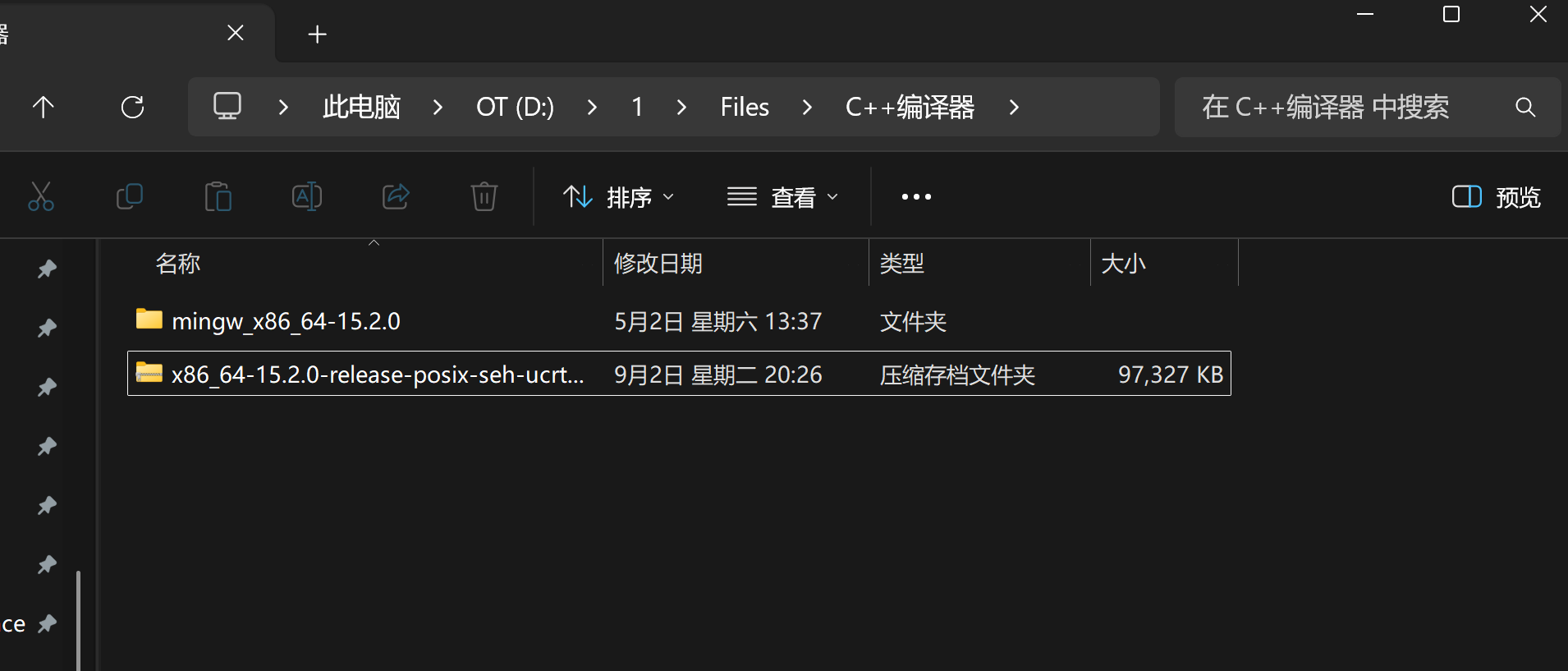Expand chevron after OT (D:) breadcrumb
Viewport: 1568px width, 671px height.
pos(592,107)
